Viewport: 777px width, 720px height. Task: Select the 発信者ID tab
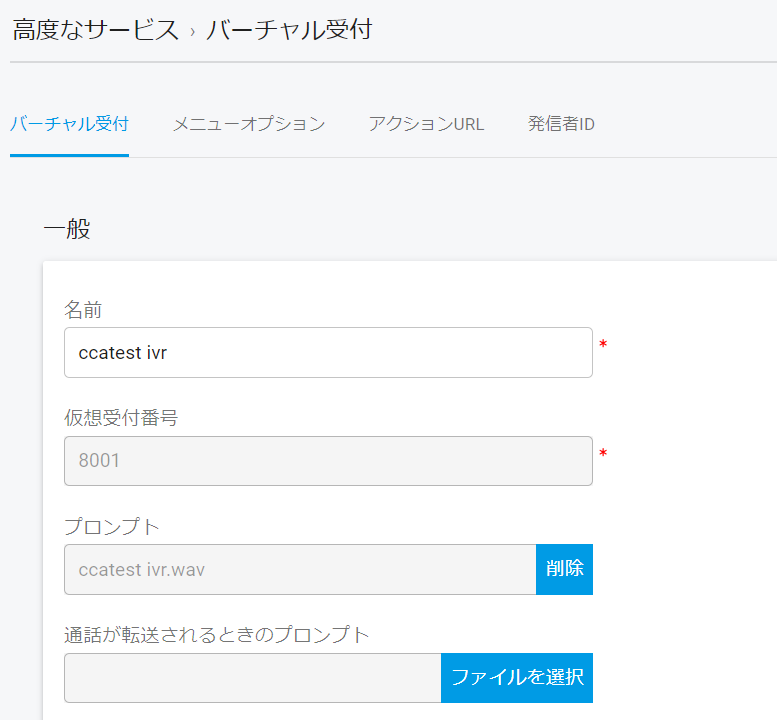pos(561,124)
